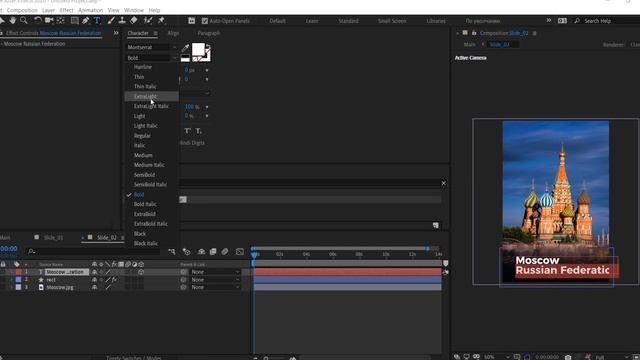Choose the Standard workspace
The image size is (640, 360).
(x=348, y=21)
